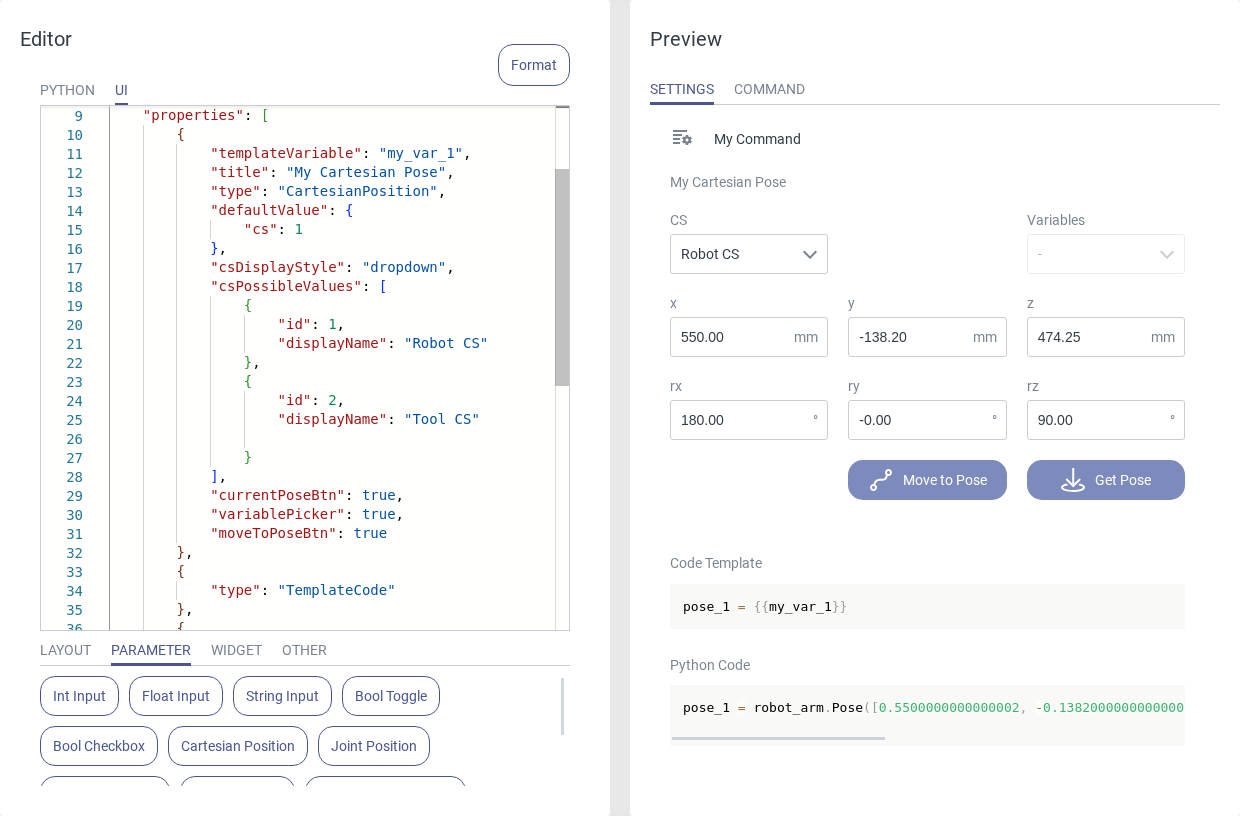Insert a Bool Checkbox parameter
The height and width of the screenshot is (816, 1240).
(x=99, y=746)
